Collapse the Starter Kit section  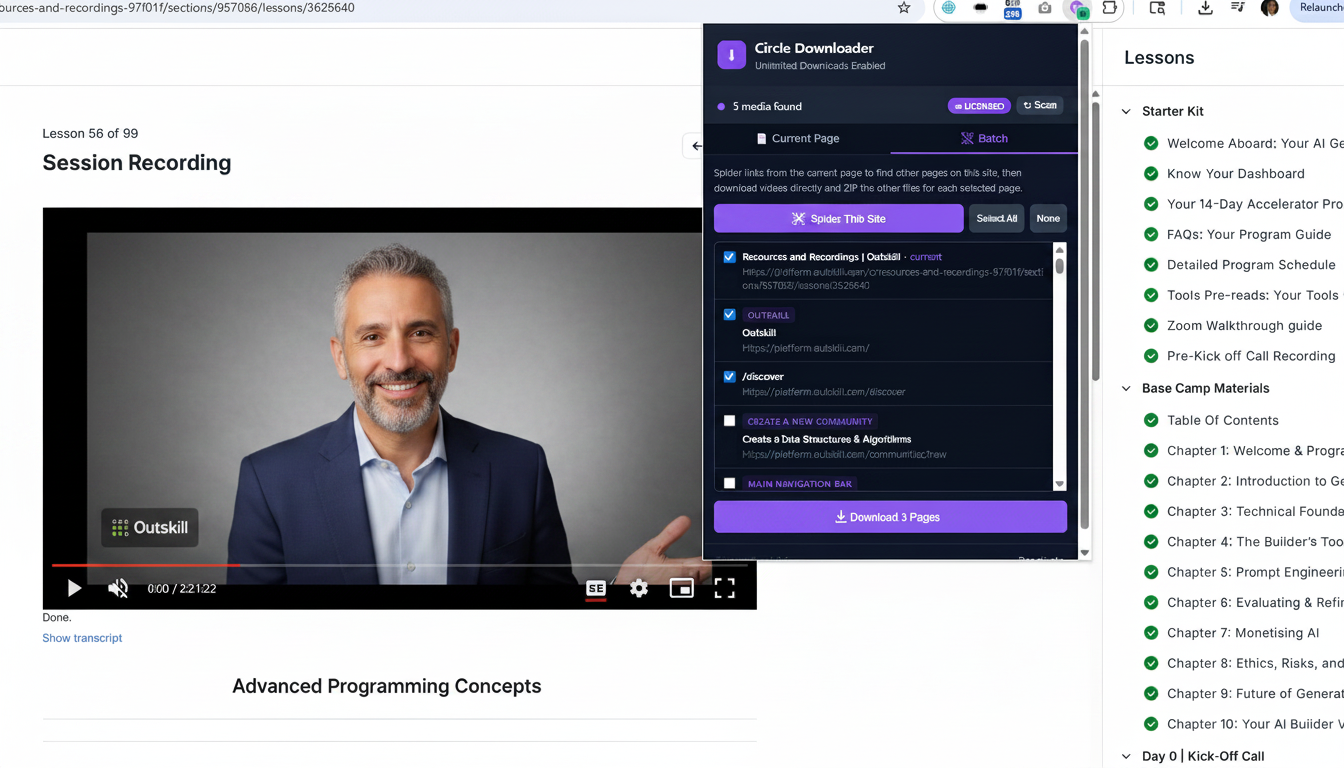tap(1126, 111)
